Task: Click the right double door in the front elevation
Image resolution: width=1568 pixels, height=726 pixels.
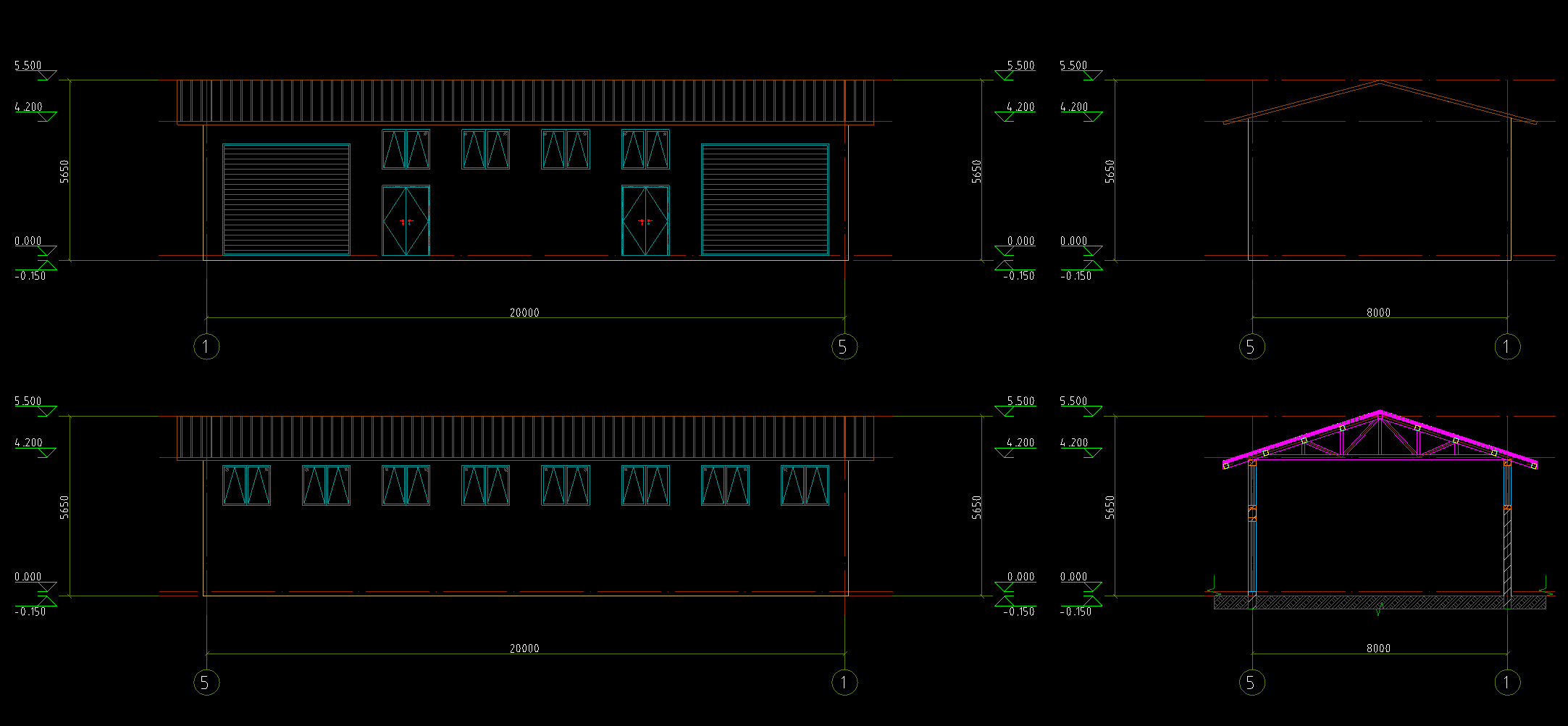Action: [645, 221]
